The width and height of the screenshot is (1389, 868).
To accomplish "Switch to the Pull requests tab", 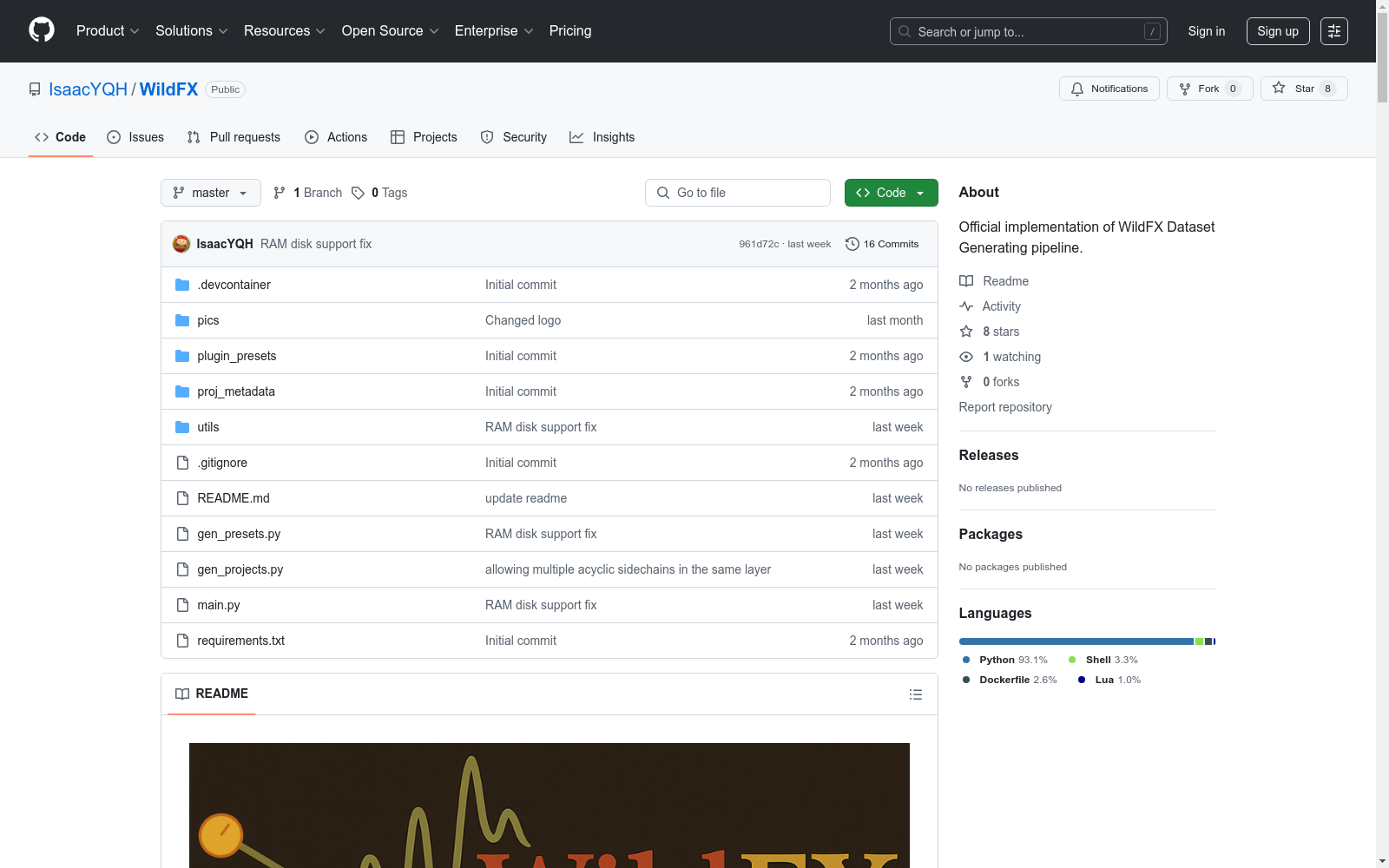I will click(x=234, y=137).
